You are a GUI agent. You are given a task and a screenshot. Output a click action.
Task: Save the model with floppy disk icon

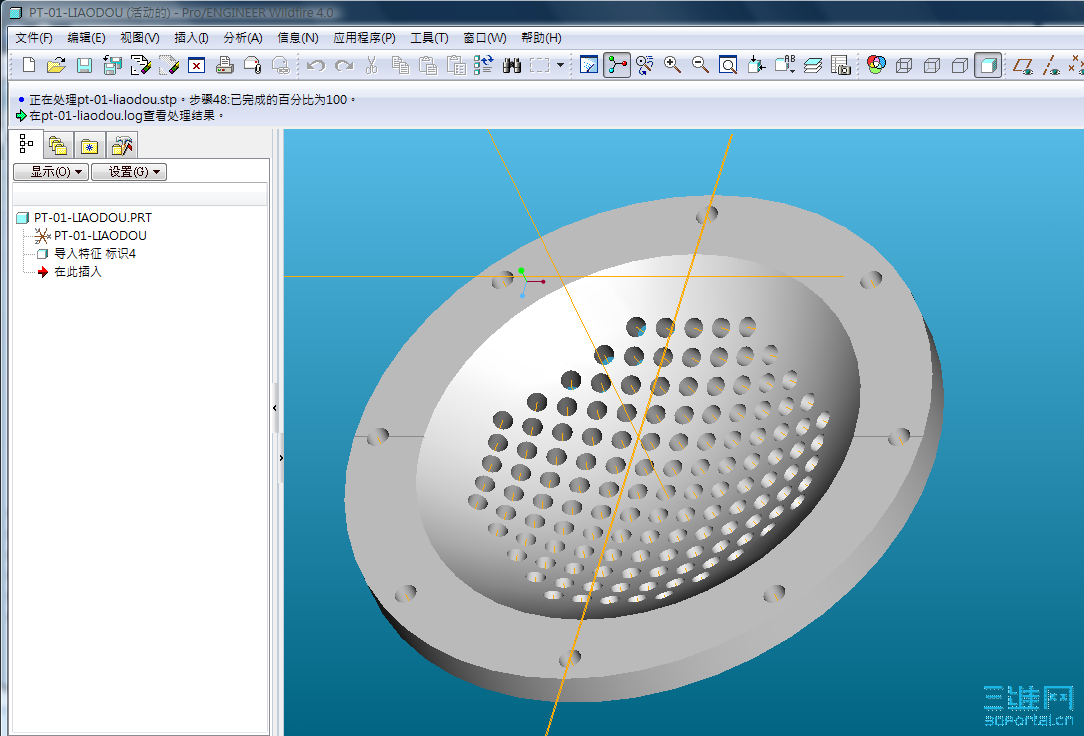[84, 65]
